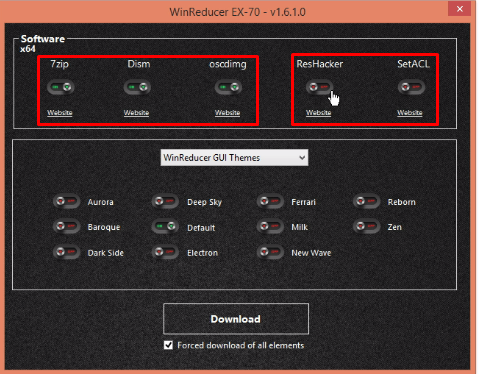
Task: Uncheck Forced download of all elements
Action: tap(168, 345)
